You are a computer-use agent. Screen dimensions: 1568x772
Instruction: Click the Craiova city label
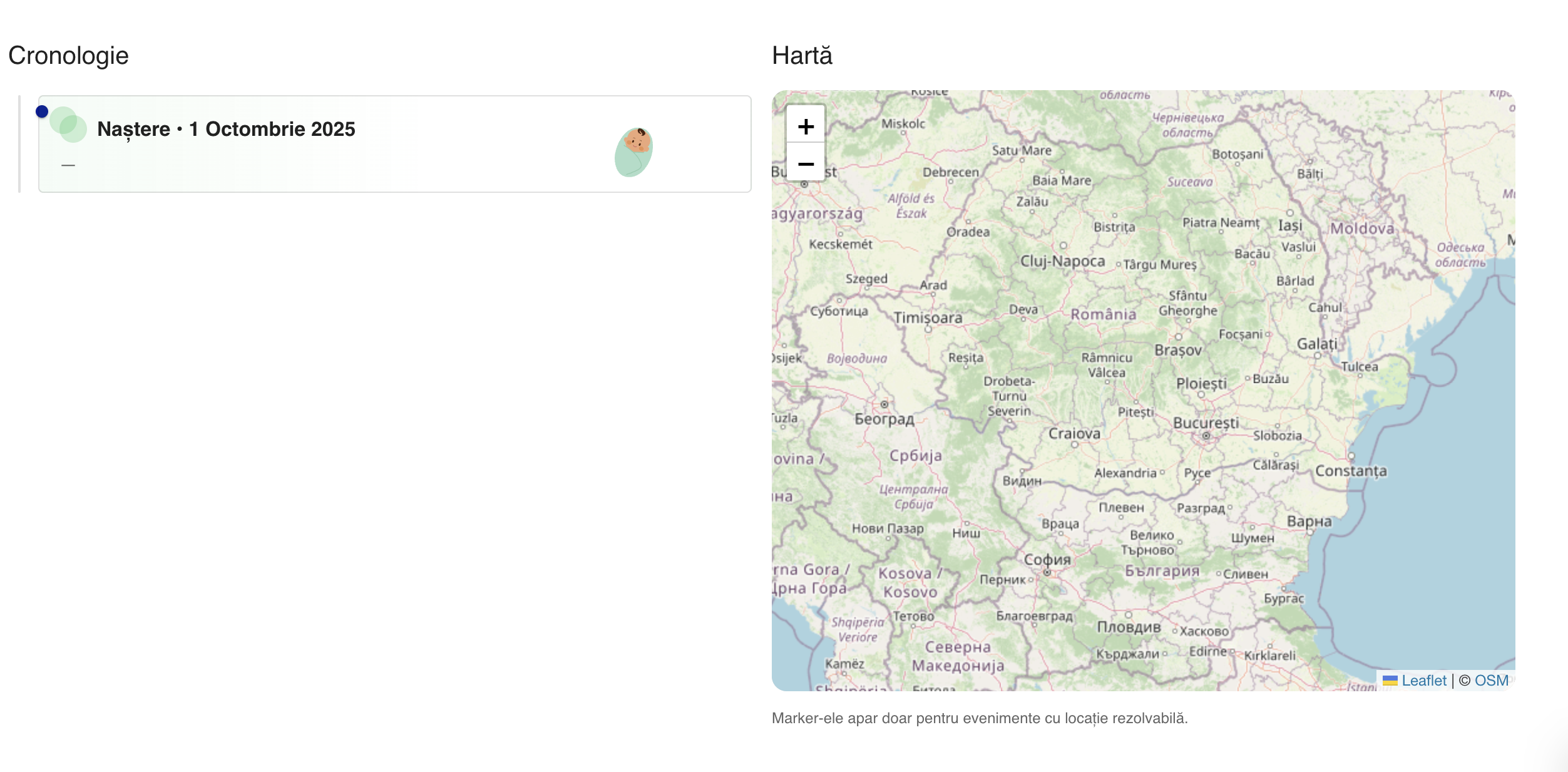[1074, 433]
